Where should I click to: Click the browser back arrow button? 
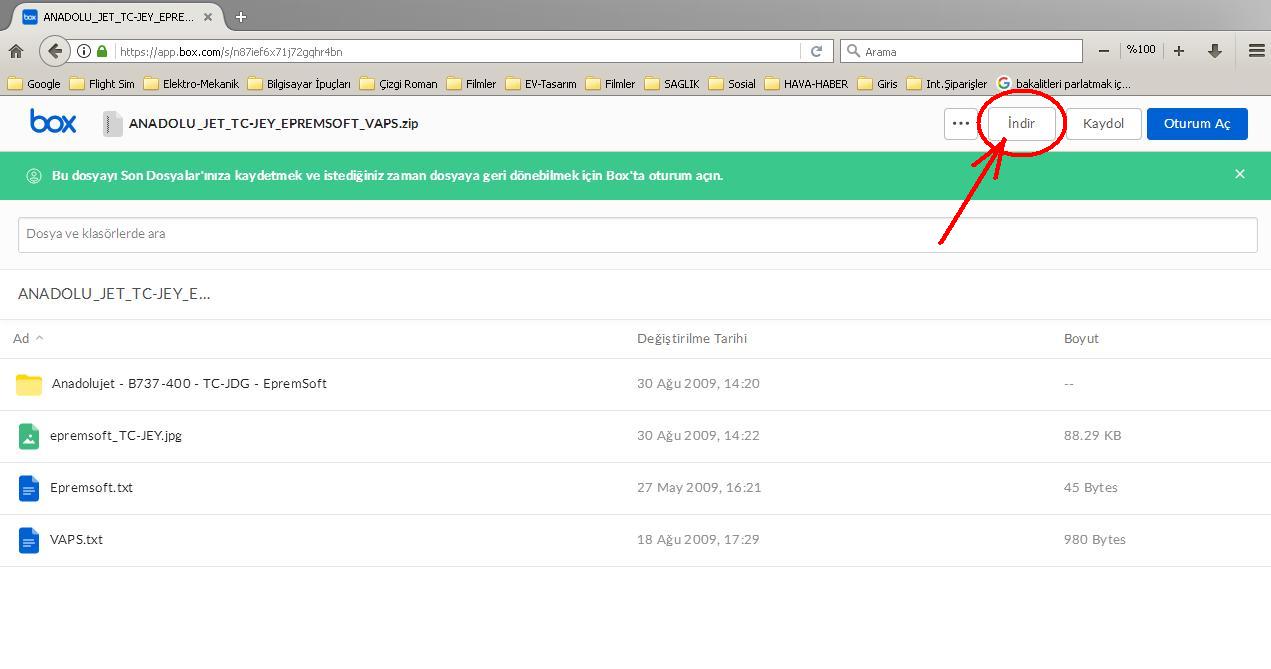point(55,51)
